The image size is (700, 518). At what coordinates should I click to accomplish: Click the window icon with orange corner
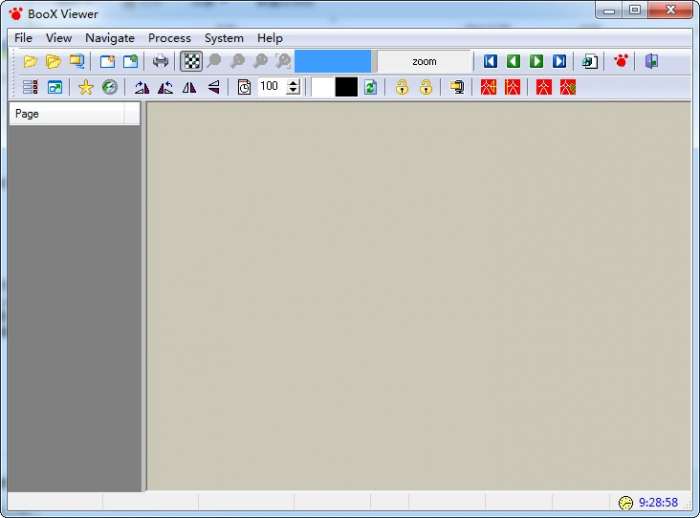point(107,61)
